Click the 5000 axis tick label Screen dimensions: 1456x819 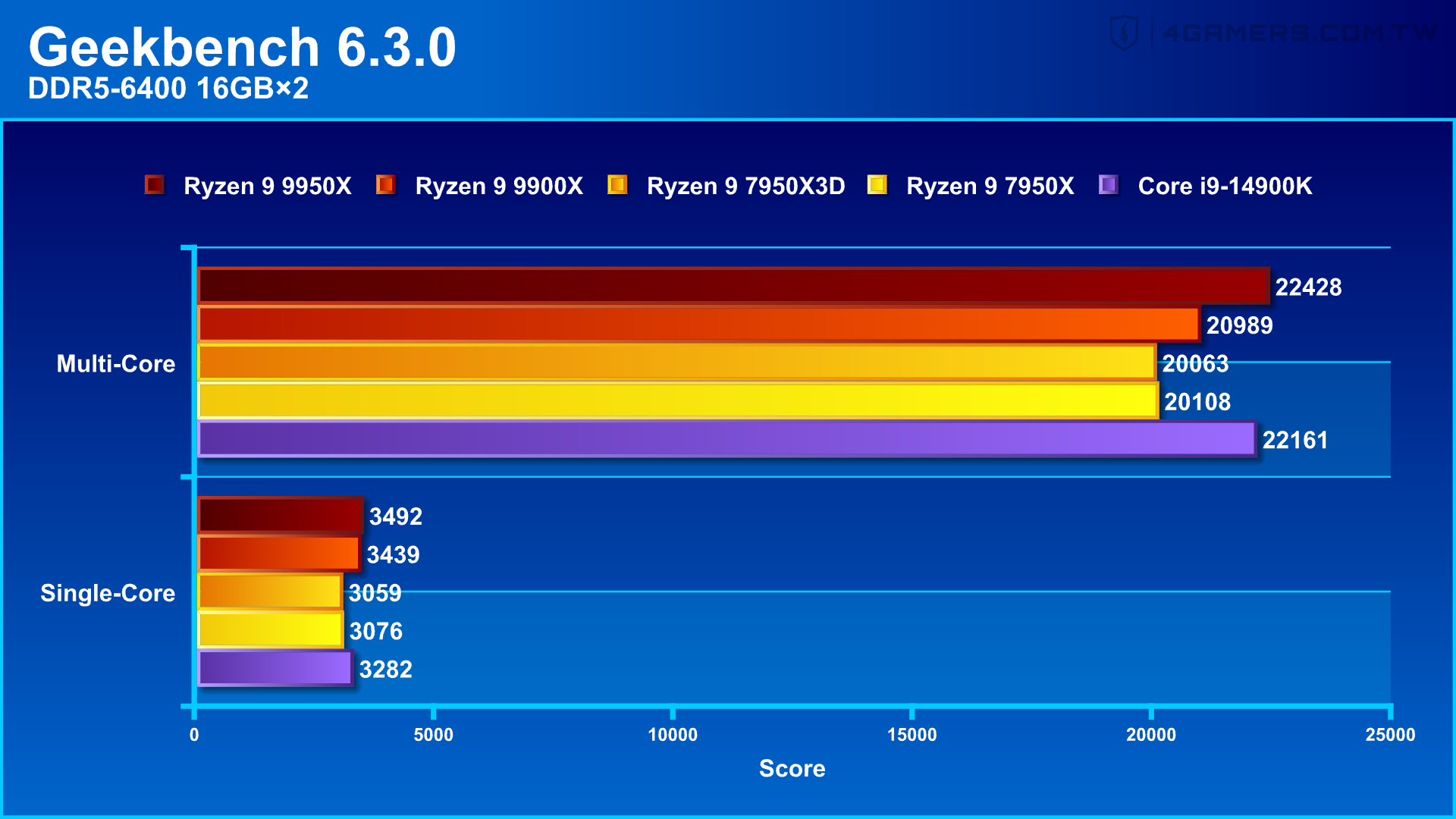434,735
